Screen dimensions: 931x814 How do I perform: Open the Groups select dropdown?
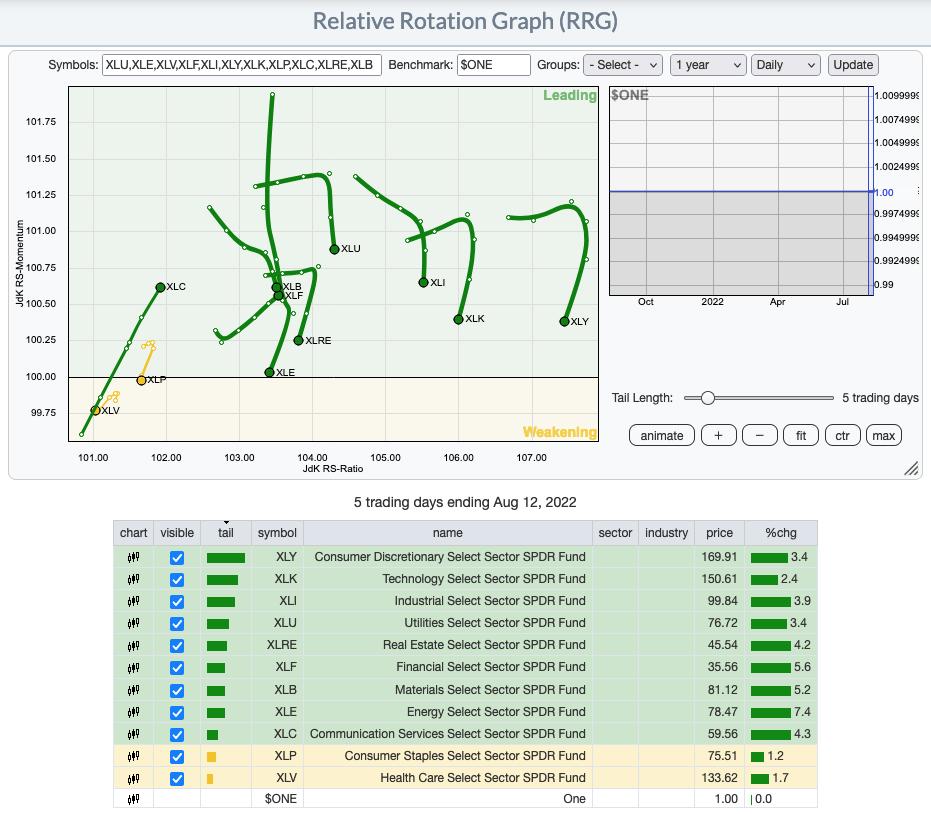point(623,65)
